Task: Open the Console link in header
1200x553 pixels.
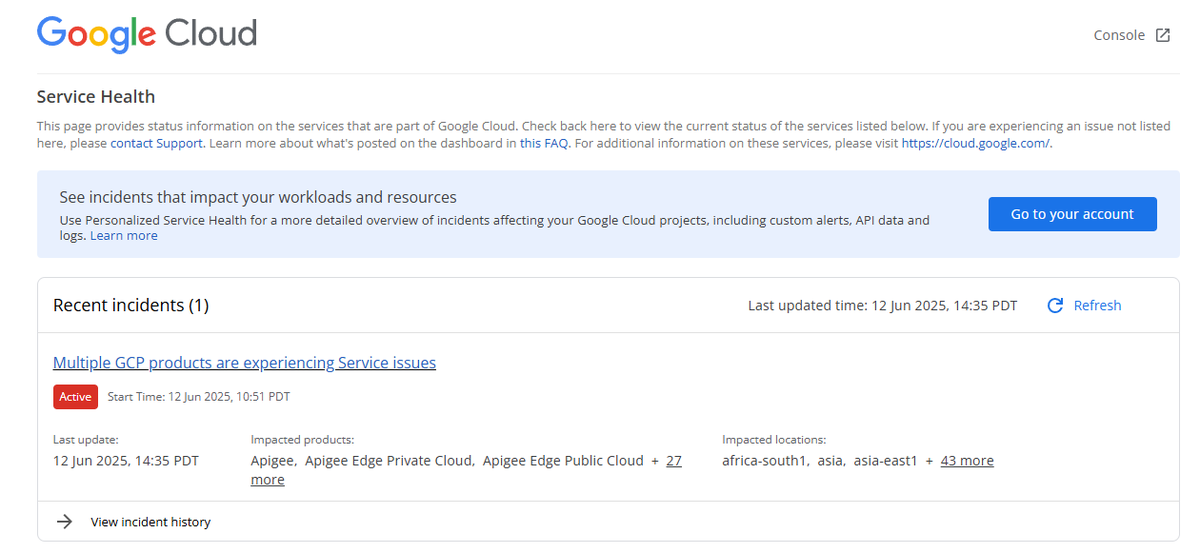Action: 1119,35
